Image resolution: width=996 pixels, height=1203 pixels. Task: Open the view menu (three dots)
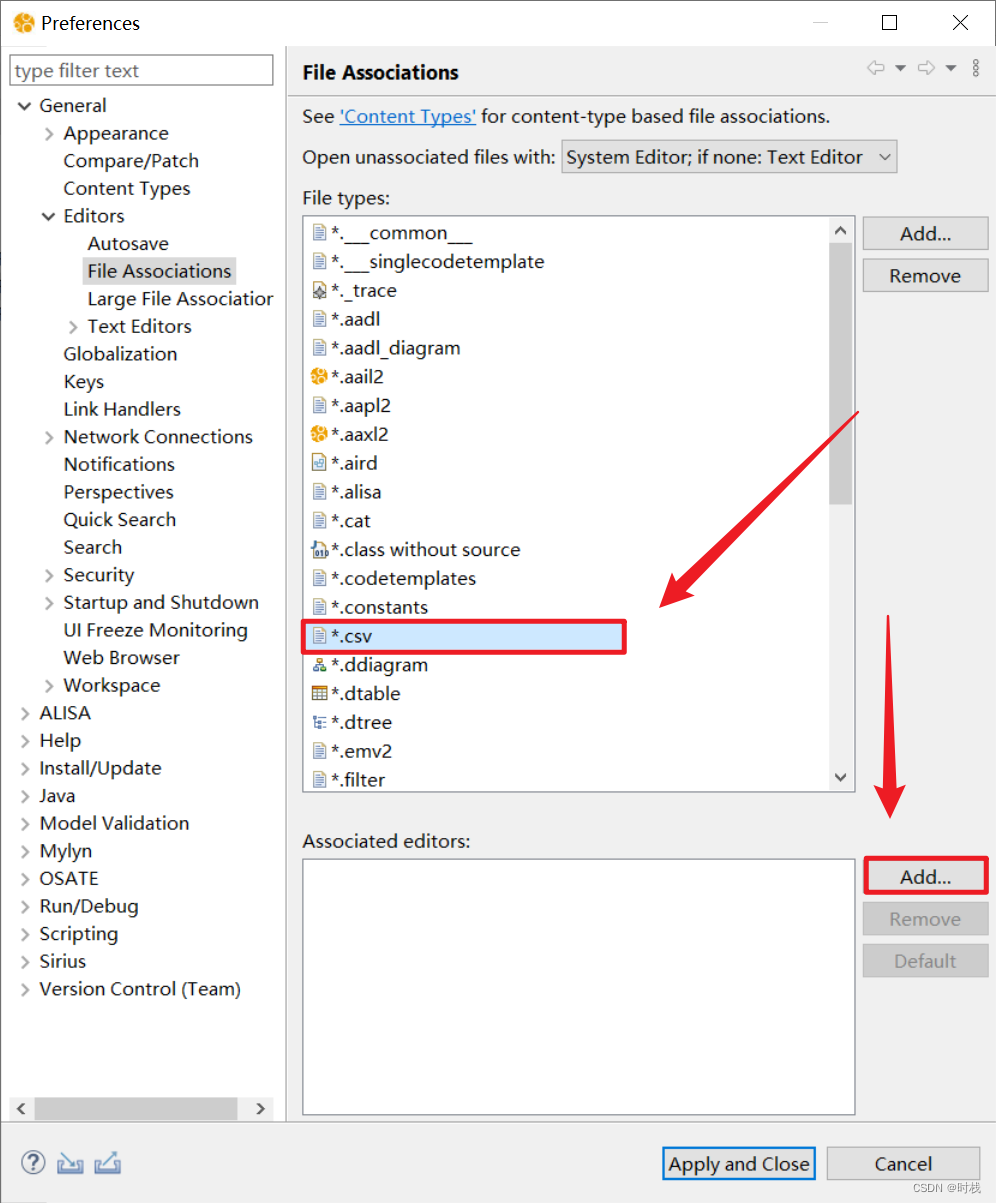(x=976, y=68)
